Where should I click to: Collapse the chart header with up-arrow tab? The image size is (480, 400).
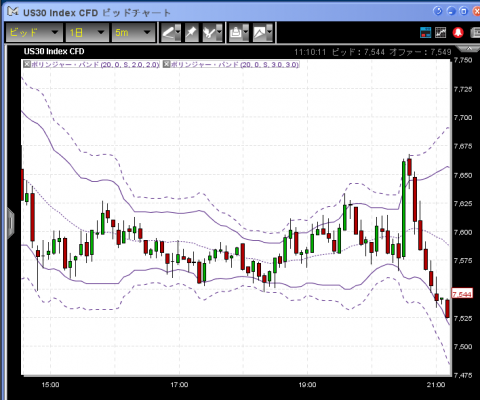(469, 49)
